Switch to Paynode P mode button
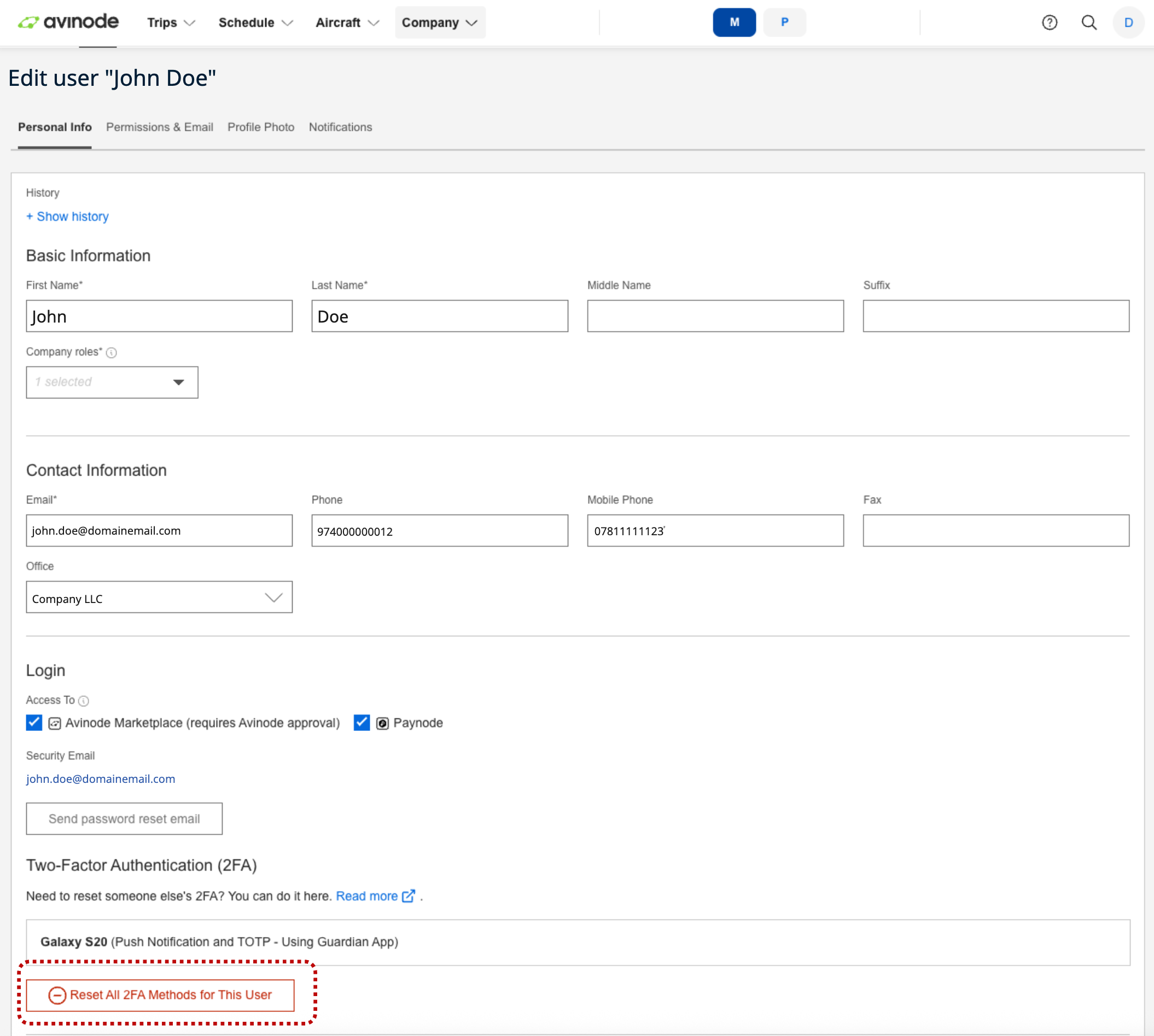This screenshot has height=1036, width=1154. click(784, 22)
